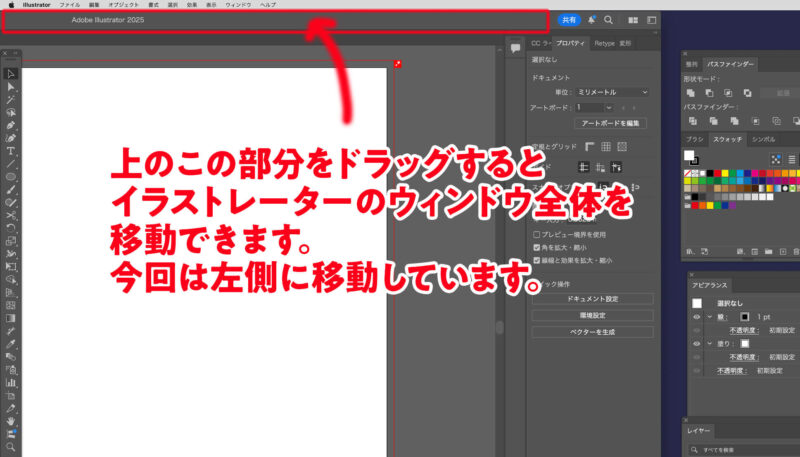
Task: Uncheck the scale corners checkbox
Action: tap(536, 247)
